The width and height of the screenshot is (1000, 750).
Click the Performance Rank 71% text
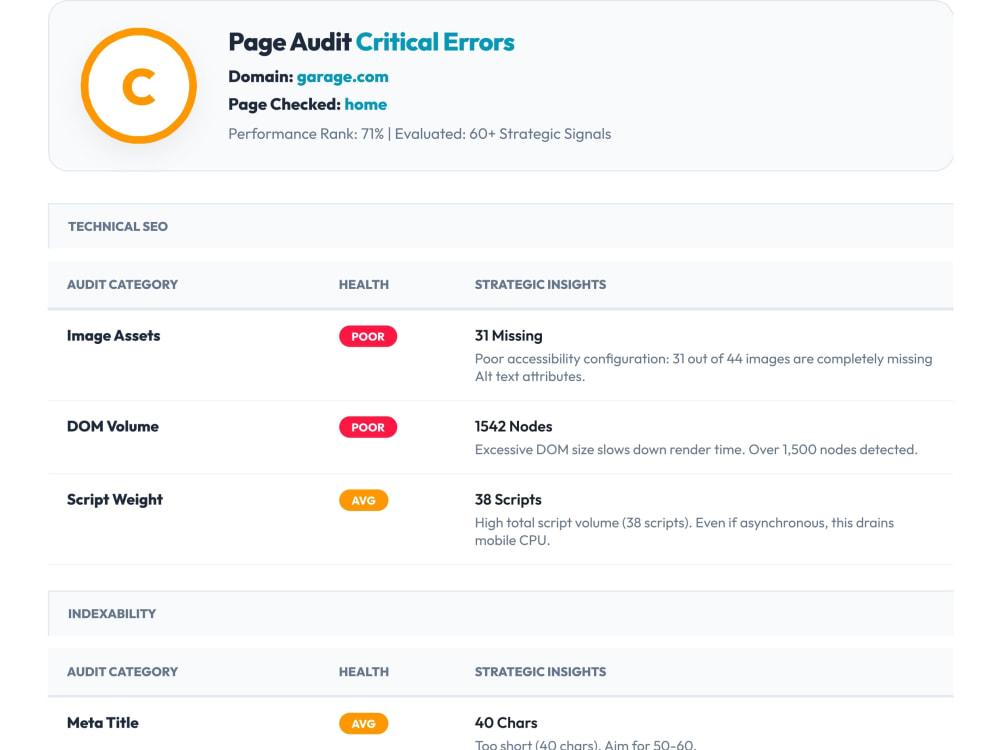[306, 134]
